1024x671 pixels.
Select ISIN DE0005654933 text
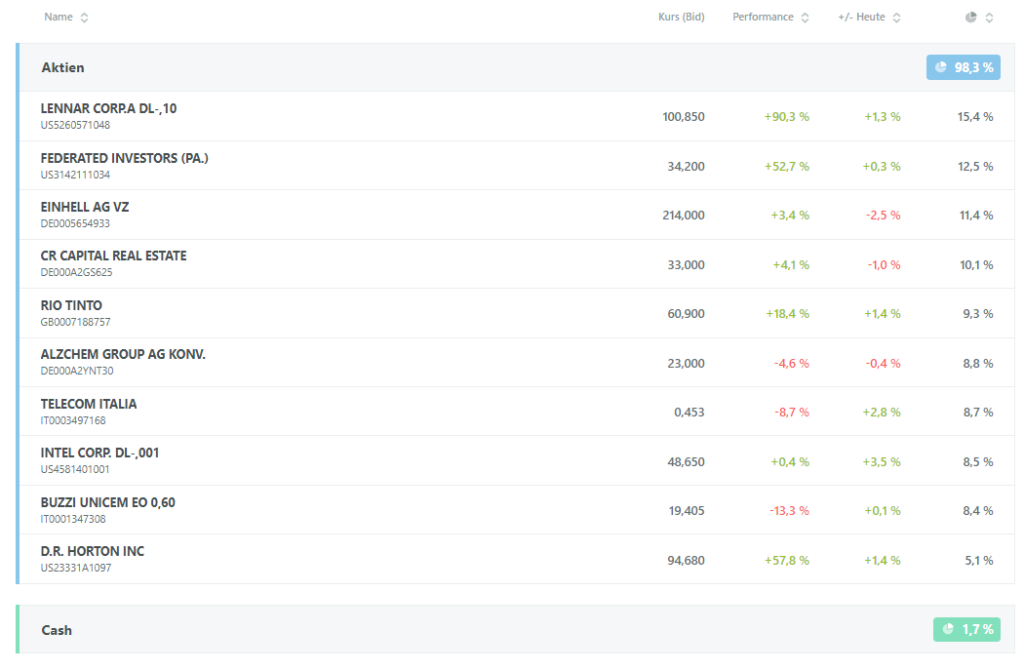pyautogui.click(x=75, y=223)
